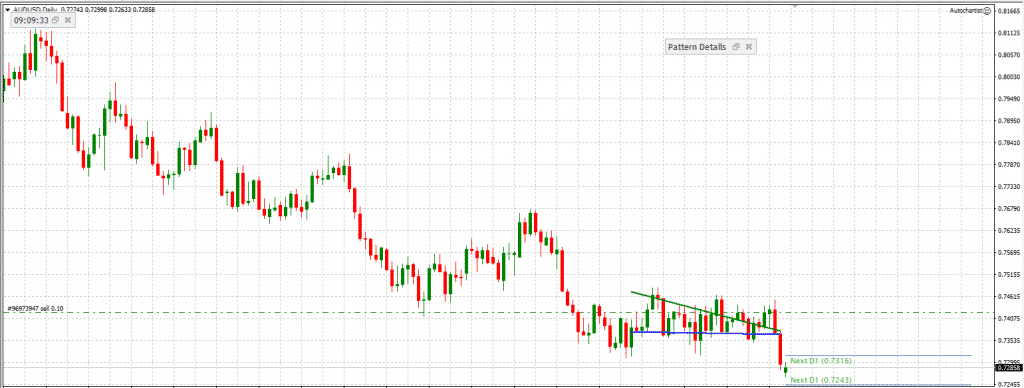
Task: Select the green descending trendline of the pattern
Action: (705, 312)
